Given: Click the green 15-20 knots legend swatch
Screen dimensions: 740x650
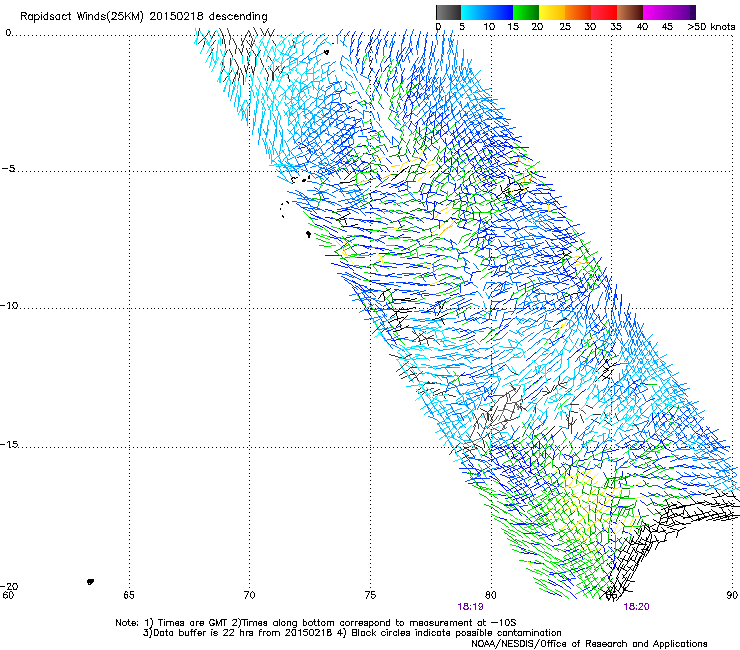Looking at the screenshot, I should coord(526,12).
